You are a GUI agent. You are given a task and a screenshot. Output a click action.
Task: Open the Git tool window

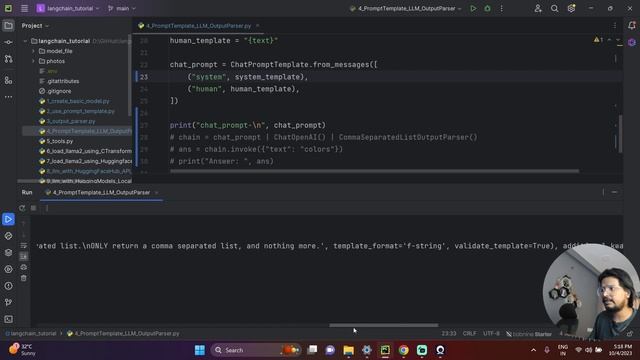coord(8,302)
